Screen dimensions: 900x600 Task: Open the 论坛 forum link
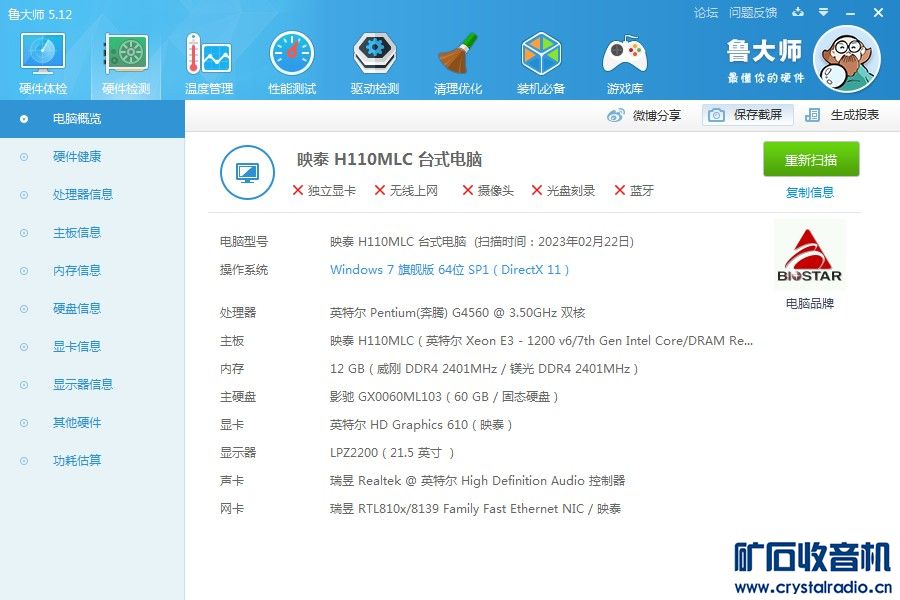706,13
